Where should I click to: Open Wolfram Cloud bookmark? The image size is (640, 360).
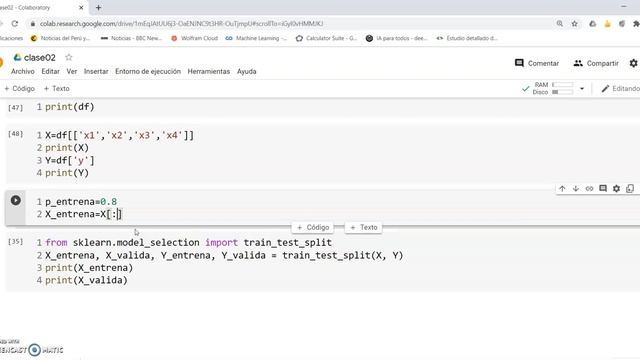coord(194,38)
